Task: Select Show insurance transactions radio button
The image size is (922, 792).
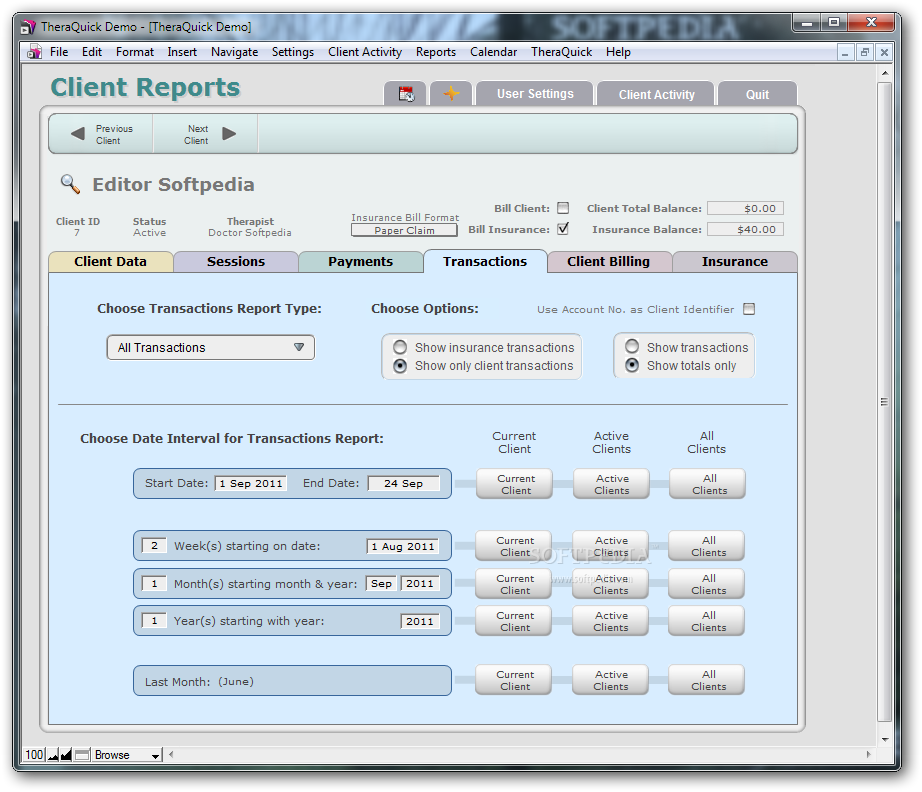Action: point(400,347)
